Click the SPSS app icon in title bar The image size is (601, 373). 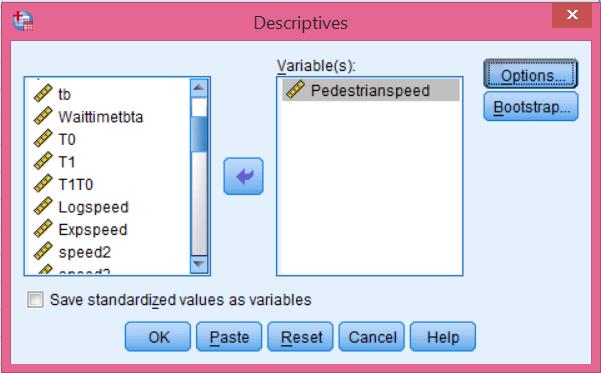[x=23, y=21]
